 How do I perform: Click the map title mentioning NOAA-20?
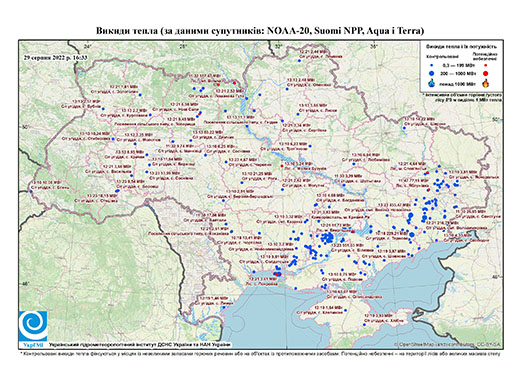pos(260,31)
